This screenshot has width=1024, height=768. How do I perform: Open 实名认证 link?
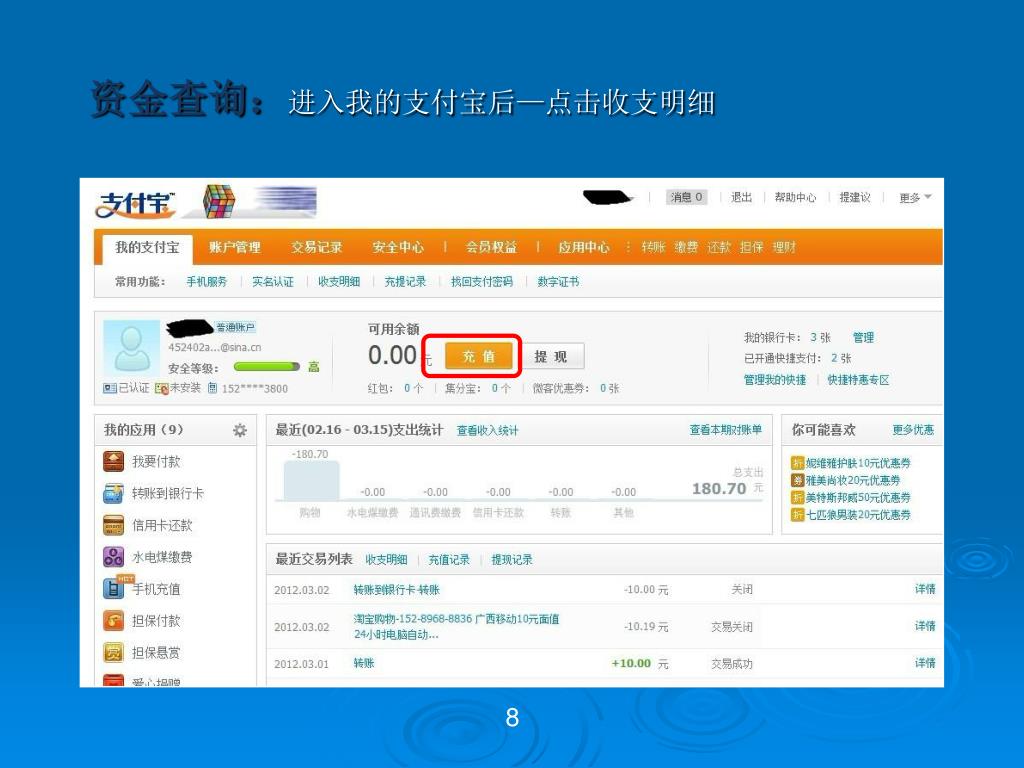pyautogui.click(x=272, y=281)
